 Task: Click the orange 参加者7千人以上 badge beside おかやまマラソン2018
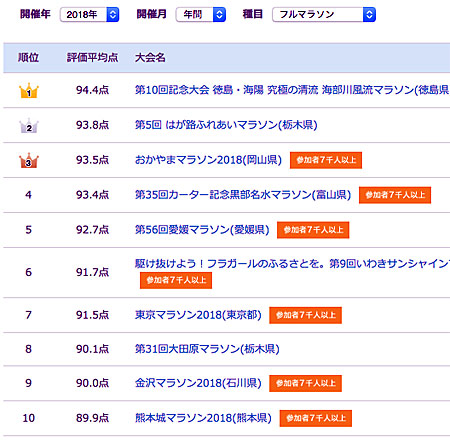326,160
